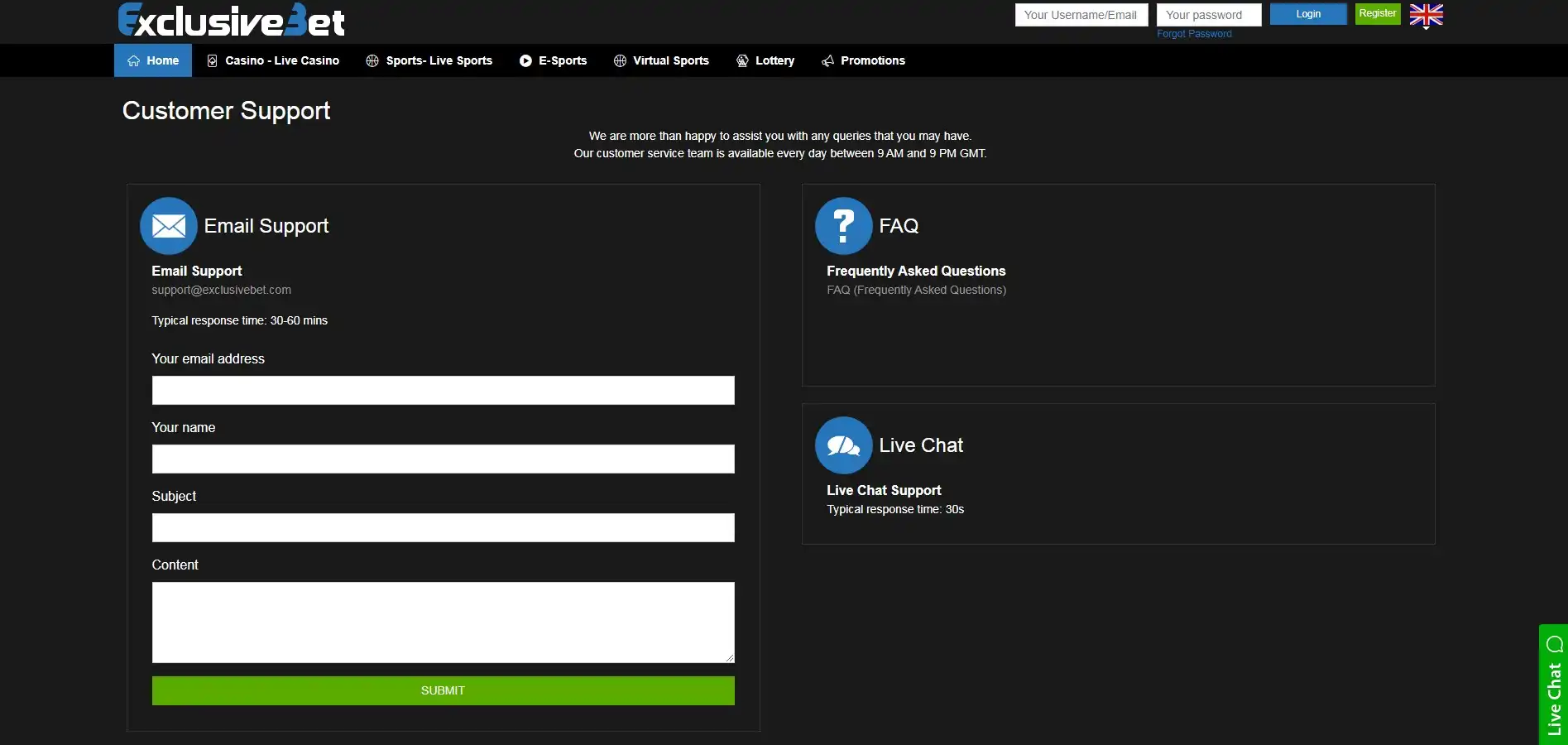Open Casino - Live Casino menu

coord(273,60)
